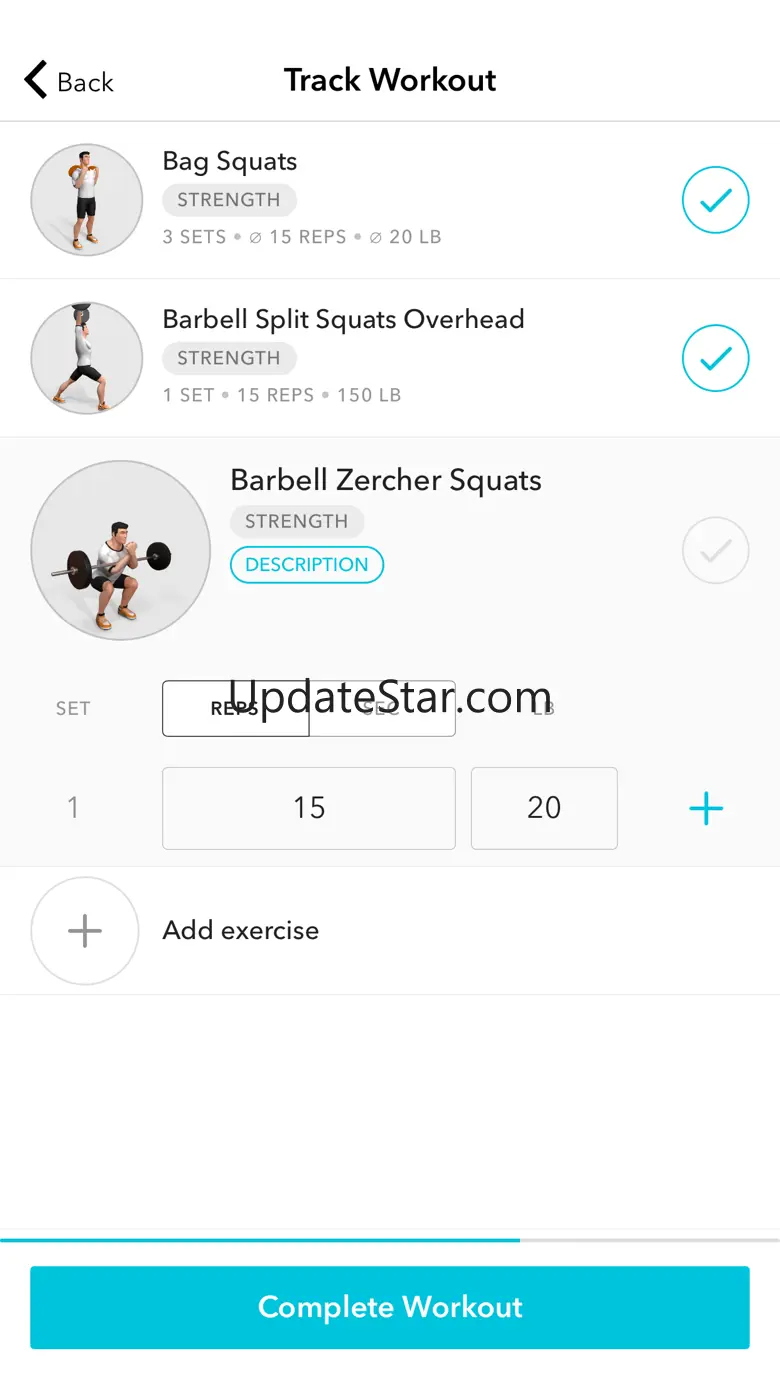Edit the reps field showing 15
780x1387 pixels.
tap(309, 808)
